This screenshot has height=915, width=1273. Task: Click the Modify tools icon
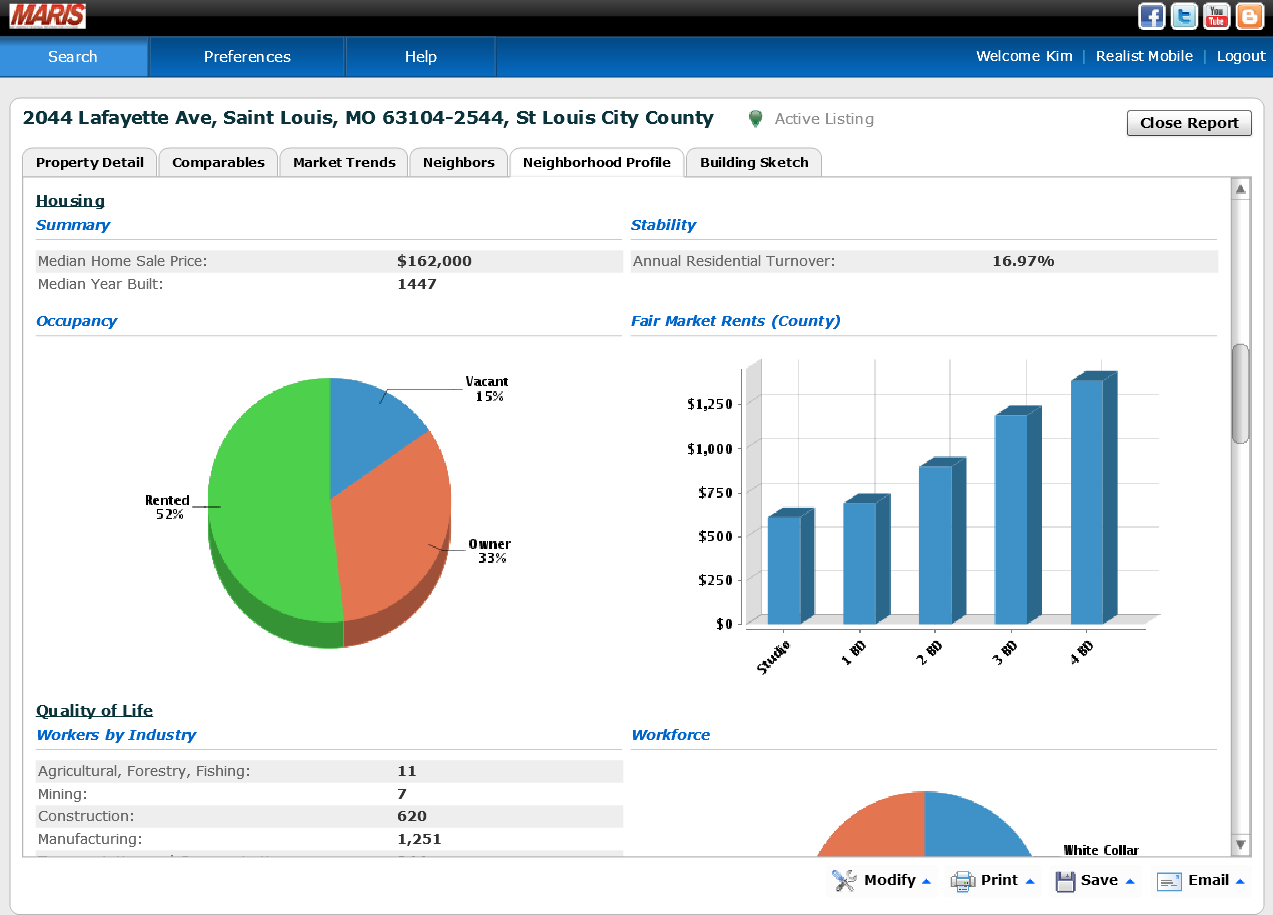coord(844,880)
